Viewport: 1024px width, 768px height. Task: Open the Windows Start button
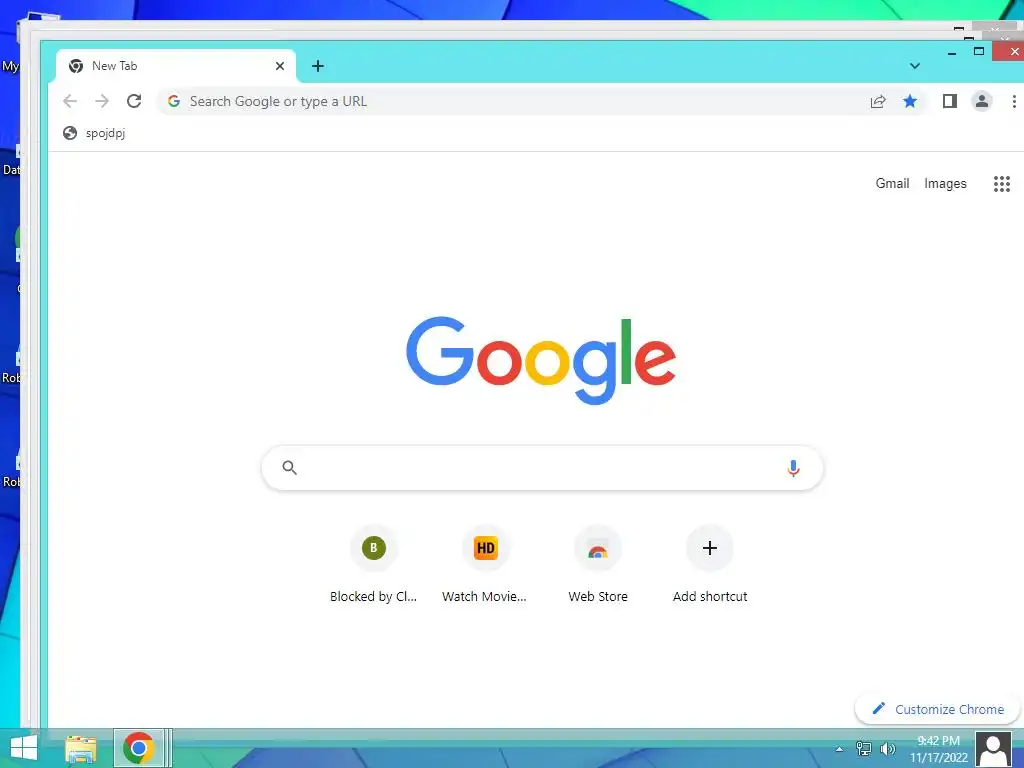click(x=24, y=748)
